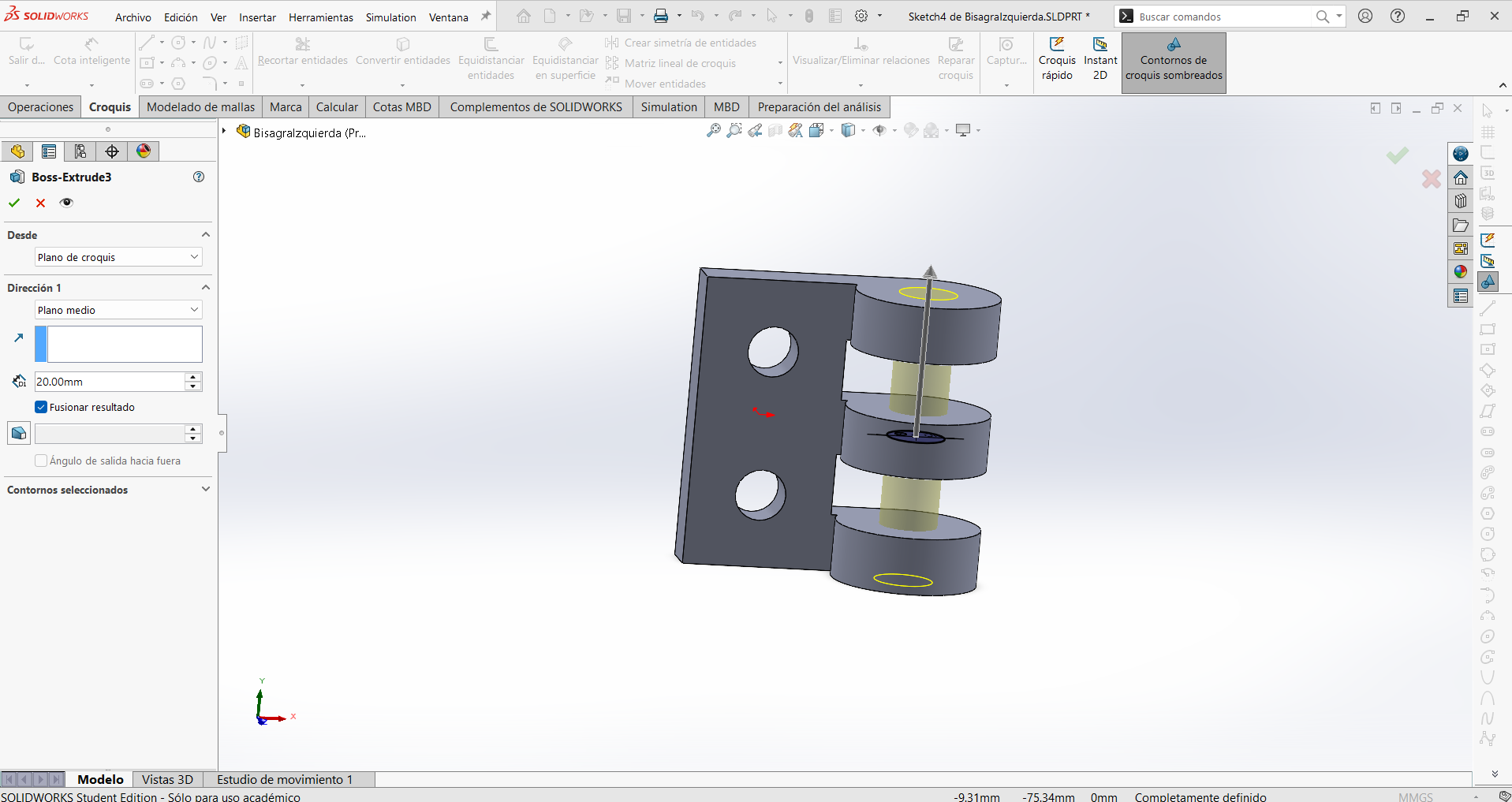Image resolution: width=1512 pixels, height=802 pixels.
Task: Activate Instant 2D tool
Action: (x=1100, y=59)
